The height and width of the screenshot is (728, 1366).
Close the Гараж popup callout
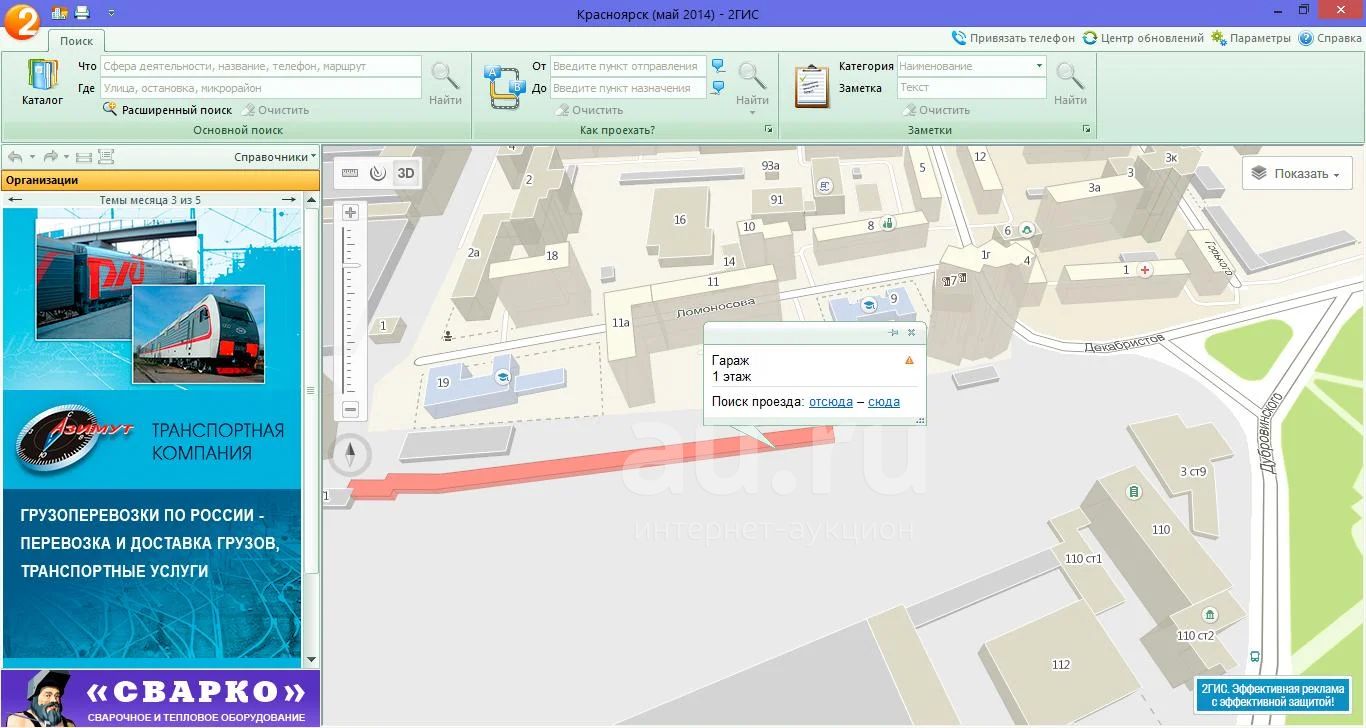click(911, 332)
